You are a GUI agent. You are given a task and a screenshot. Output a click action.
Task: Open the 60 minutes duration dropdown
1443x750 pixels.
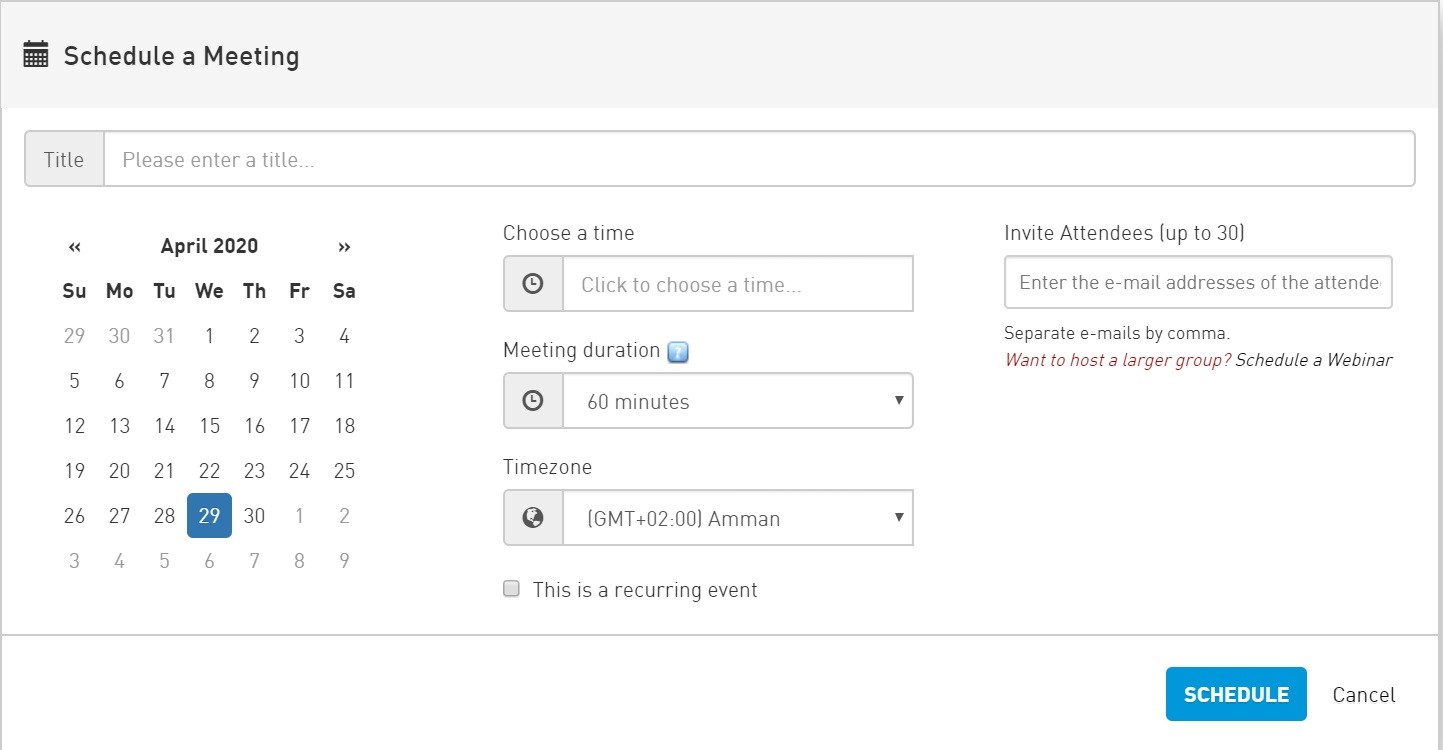(x=738, y=401)
